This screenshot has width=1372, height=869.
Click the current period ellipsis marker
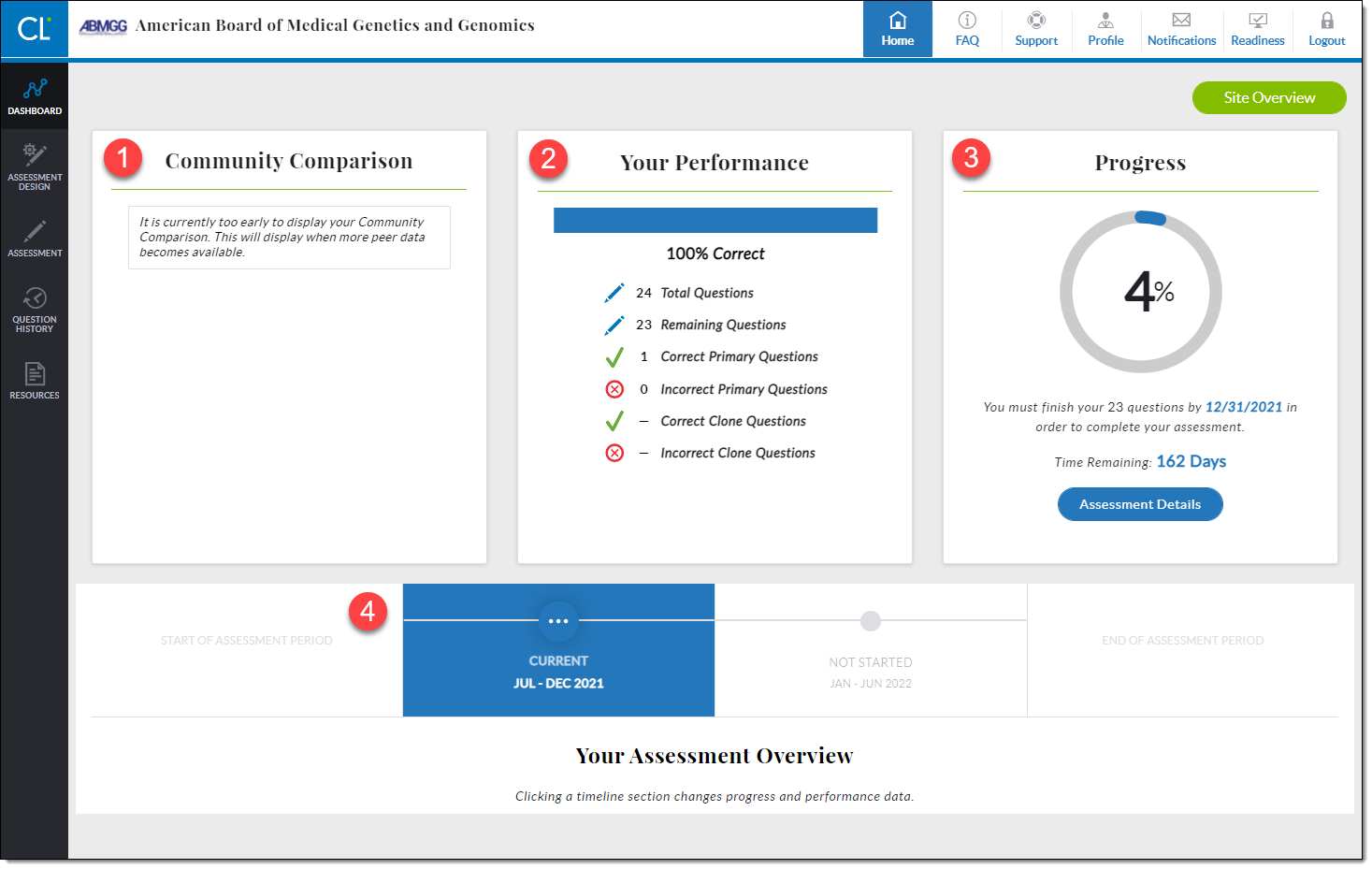point(558,621)
